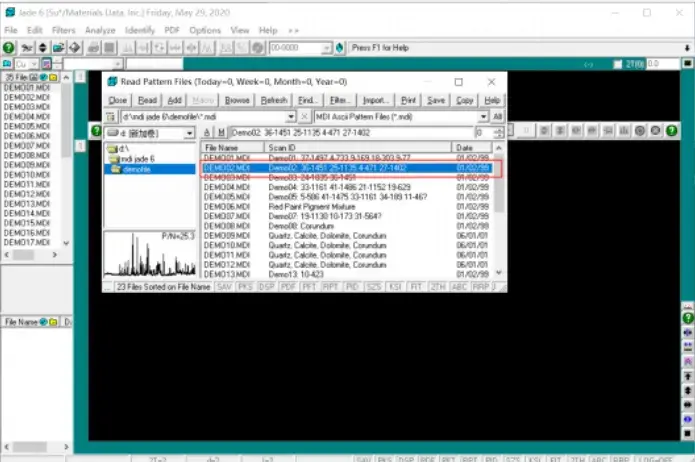
Task: Click the All button beside file type dropdown
Action: click(497, 117)
